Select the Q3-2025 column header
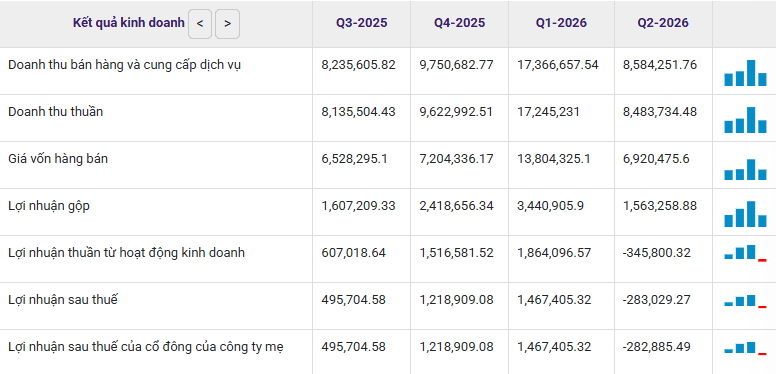Screen dimensions: 776x374 coord(362,23)
